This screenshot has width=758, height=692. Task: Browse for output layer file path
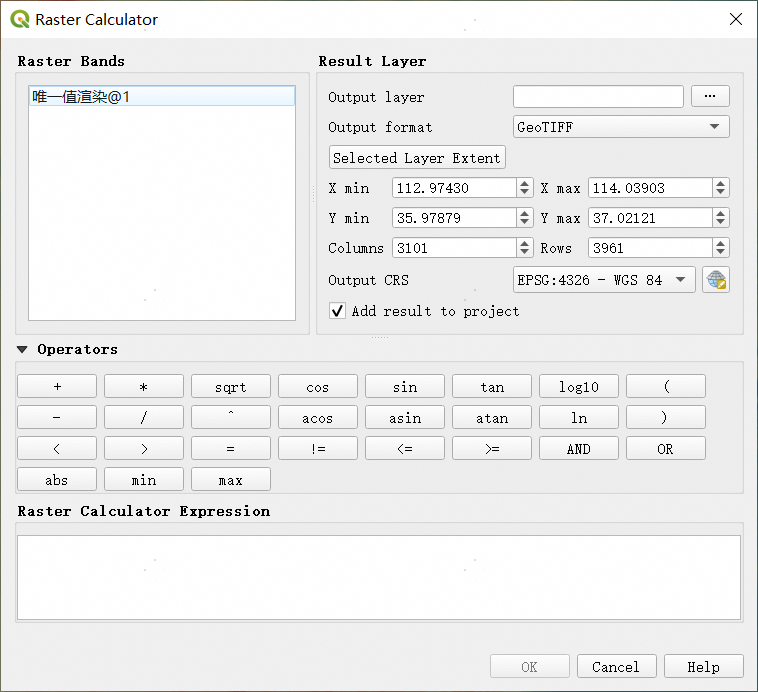pyautogui.click(x=710, y=96)
